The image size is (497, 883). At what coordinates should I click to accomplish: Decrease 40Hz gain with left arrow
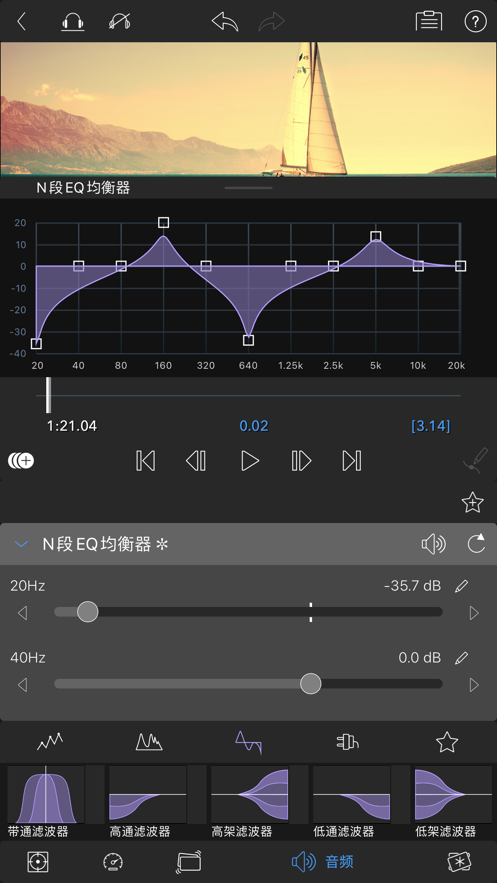click(23, 685)
